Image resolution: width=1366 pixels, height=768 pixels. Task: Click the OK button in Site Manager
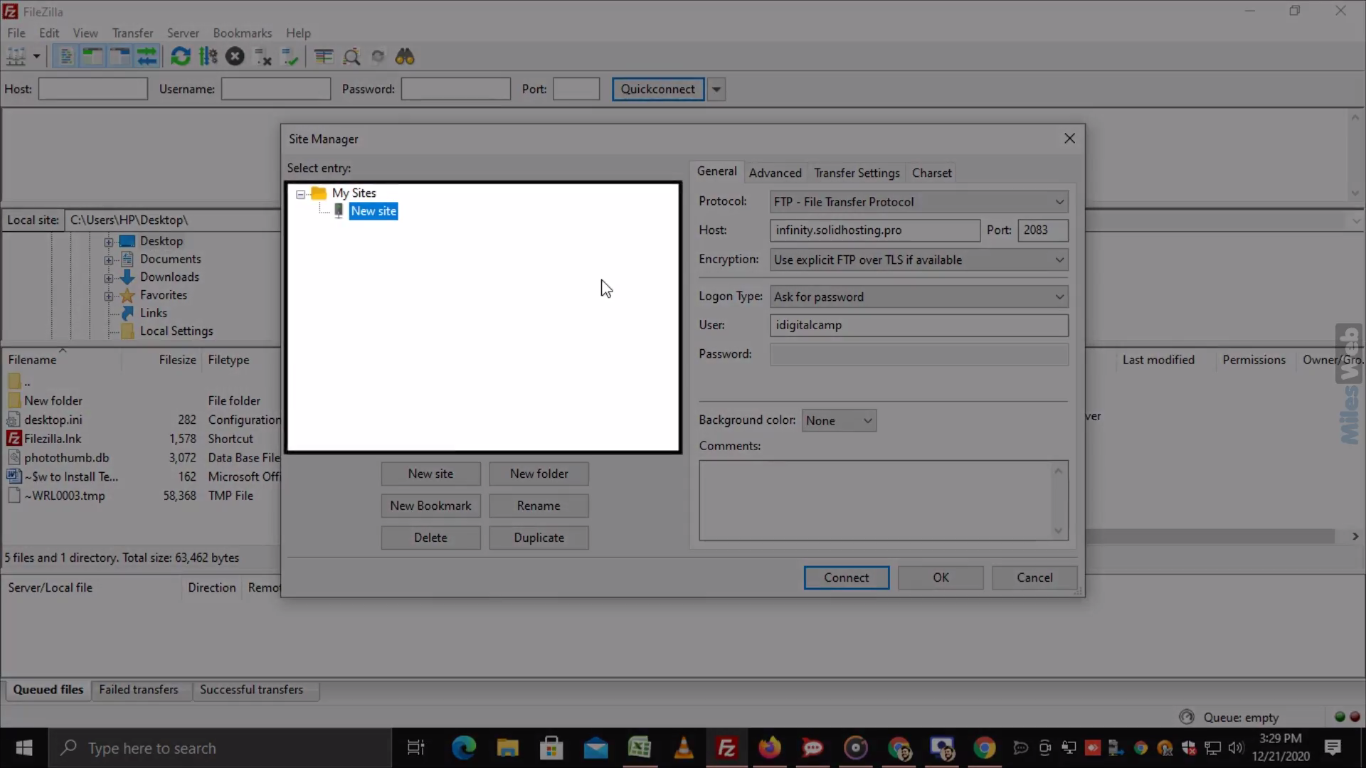click(941, 578)
